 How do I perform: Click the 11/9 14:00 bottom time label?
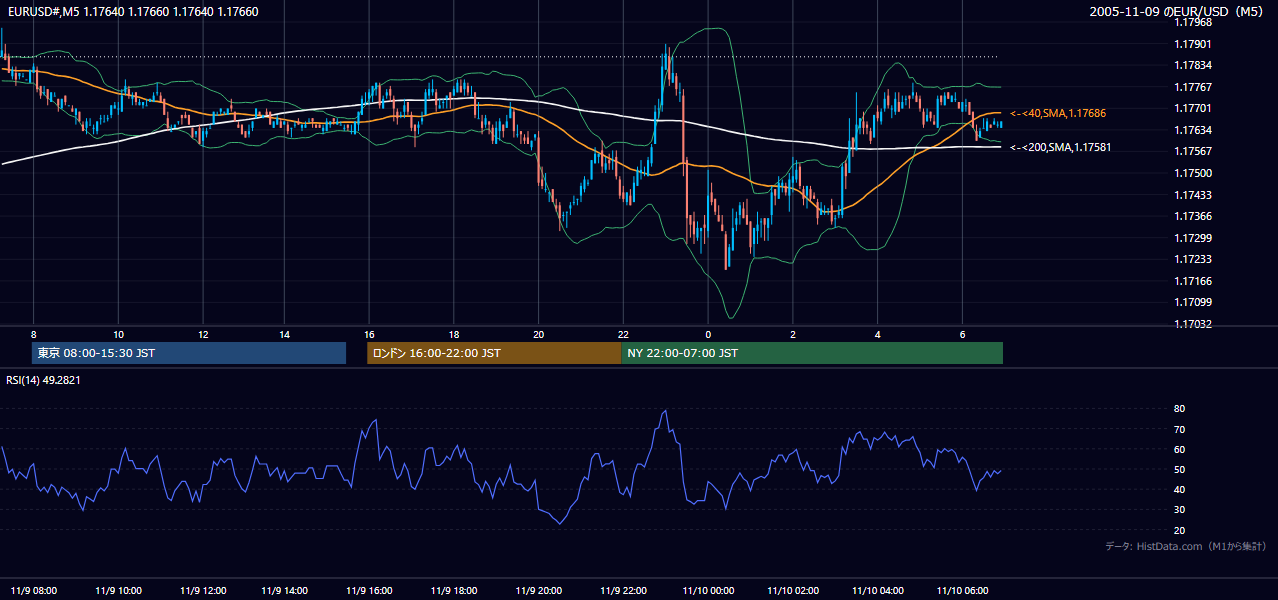(287, 590)
